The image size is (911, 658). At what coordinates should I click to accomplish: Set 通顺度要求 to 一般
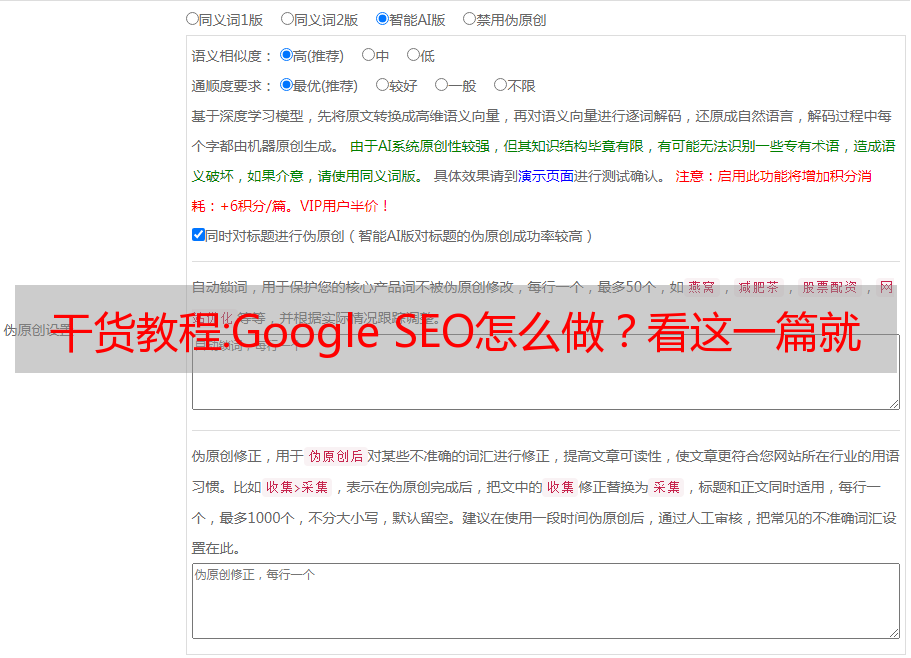[x=442, y=85]
